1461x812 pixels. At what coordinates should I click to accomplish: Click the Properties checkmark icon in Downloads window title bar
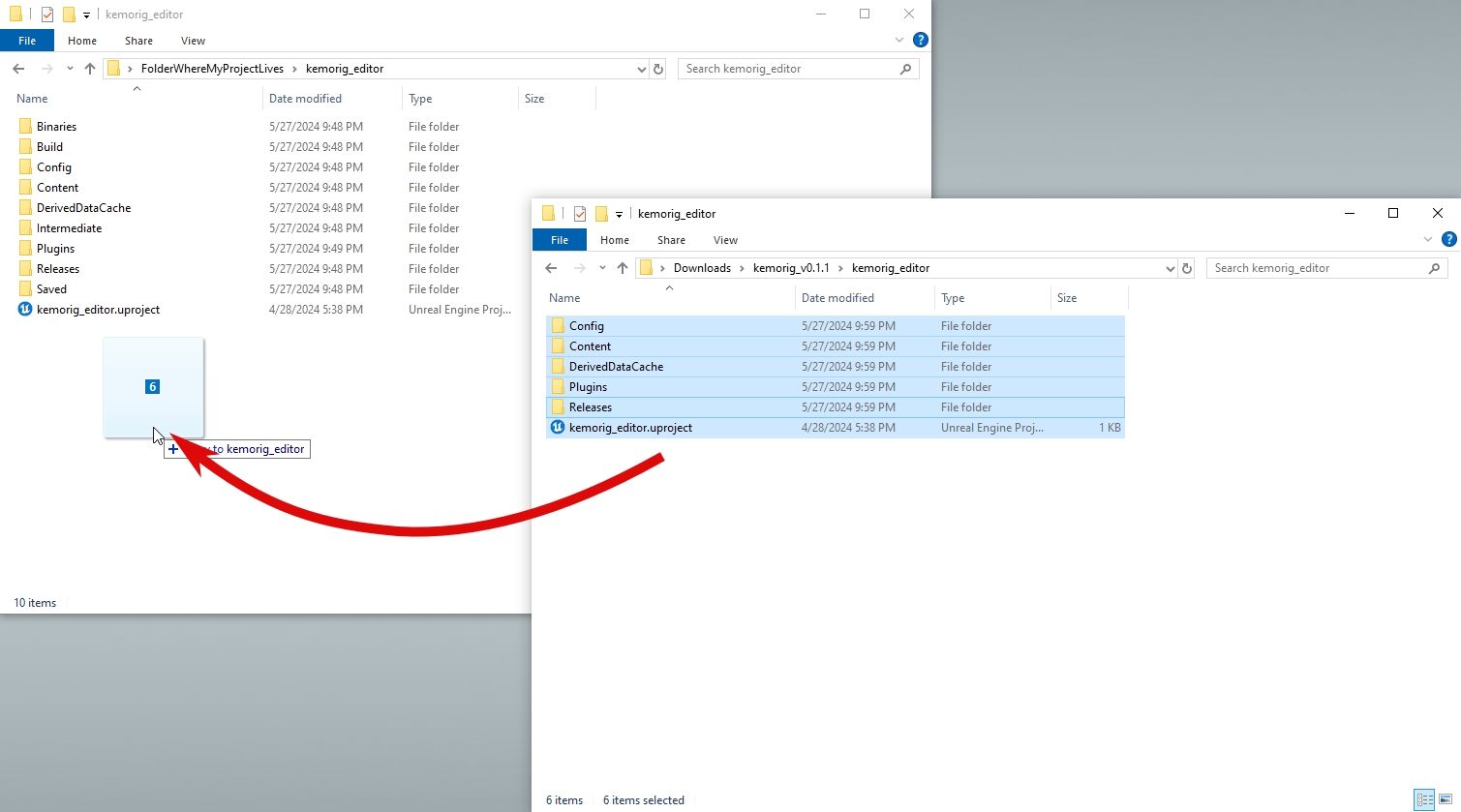[580, 214]
